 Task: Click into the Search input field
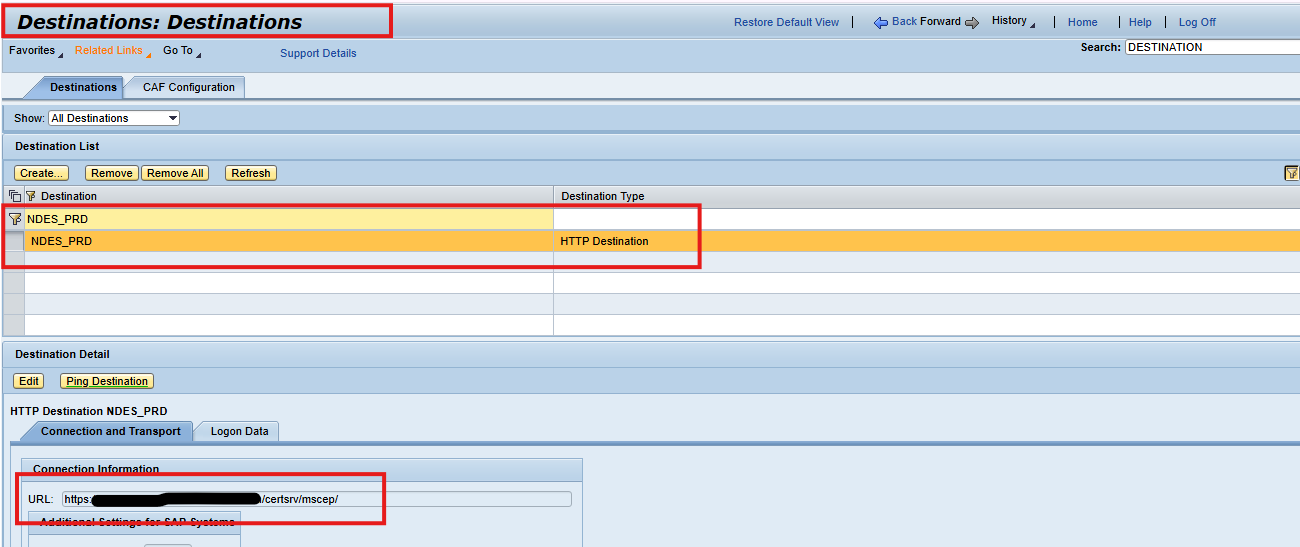click(x=1212, y=47)
